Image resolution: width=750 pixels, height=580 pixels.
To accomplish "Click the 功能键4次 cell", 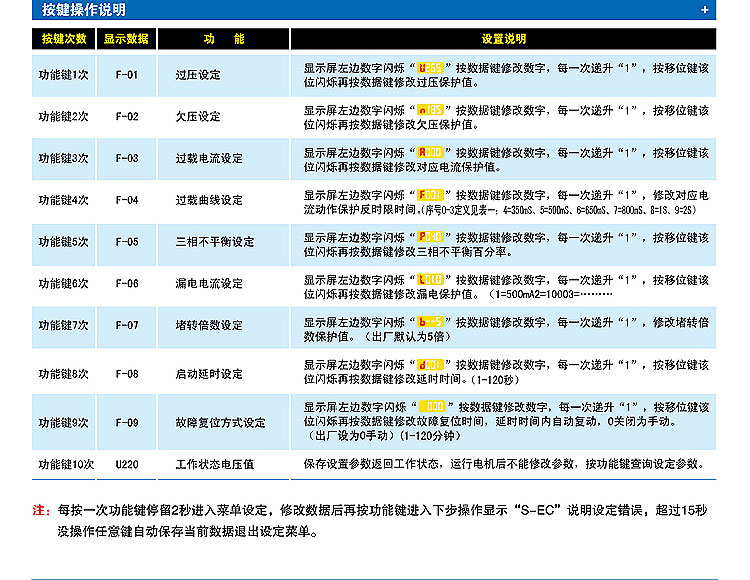I will click(x=64, y=200).
